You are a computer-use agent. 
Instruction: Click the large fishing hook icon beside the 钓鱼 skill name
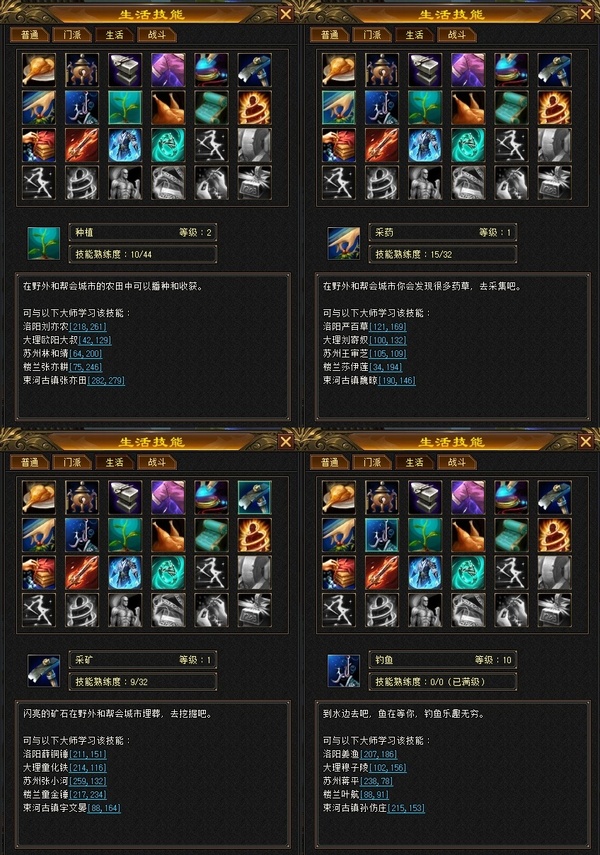[x=344, y=671]
